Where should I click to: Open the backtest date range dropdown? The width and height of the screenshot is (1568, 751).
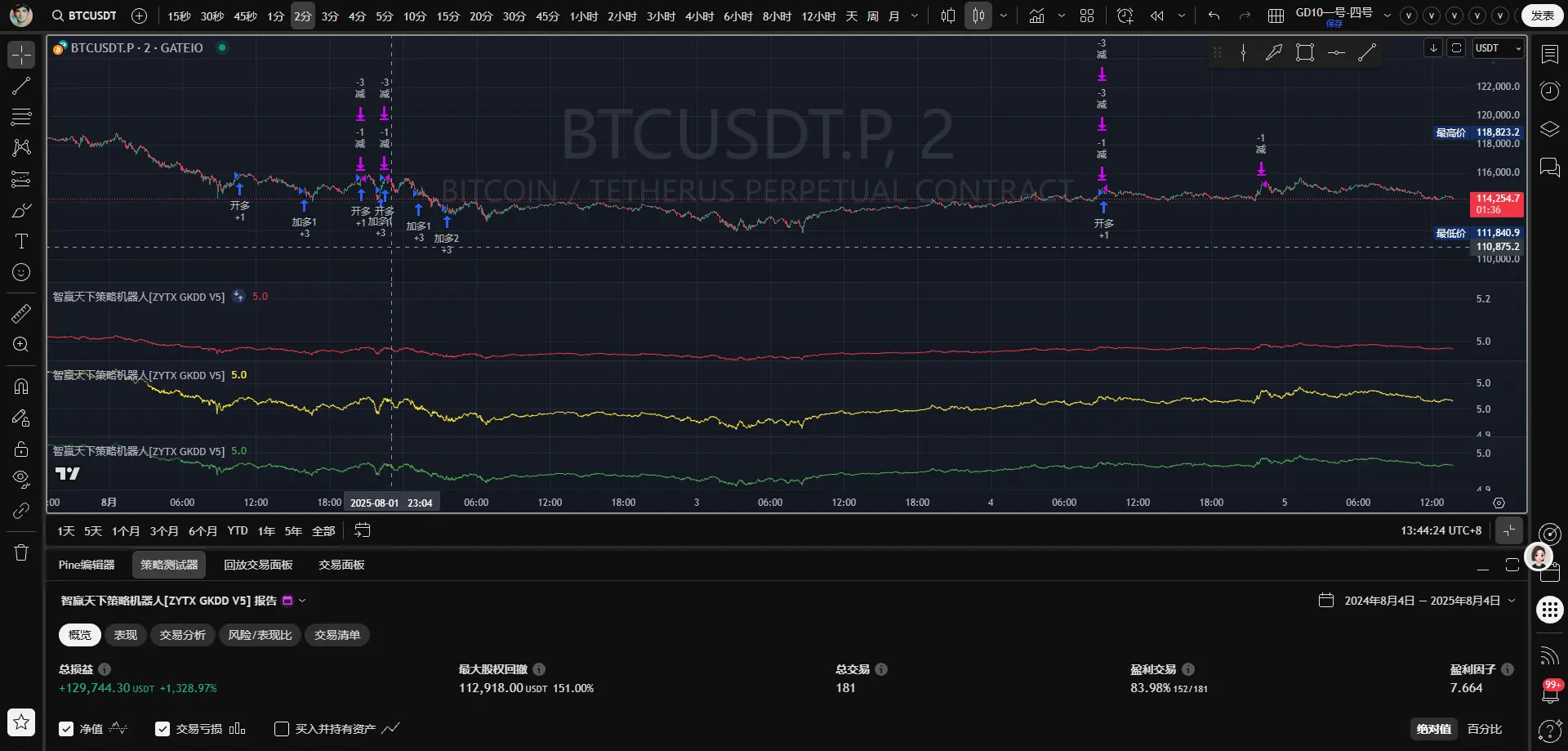click(x=1418, y=601)
